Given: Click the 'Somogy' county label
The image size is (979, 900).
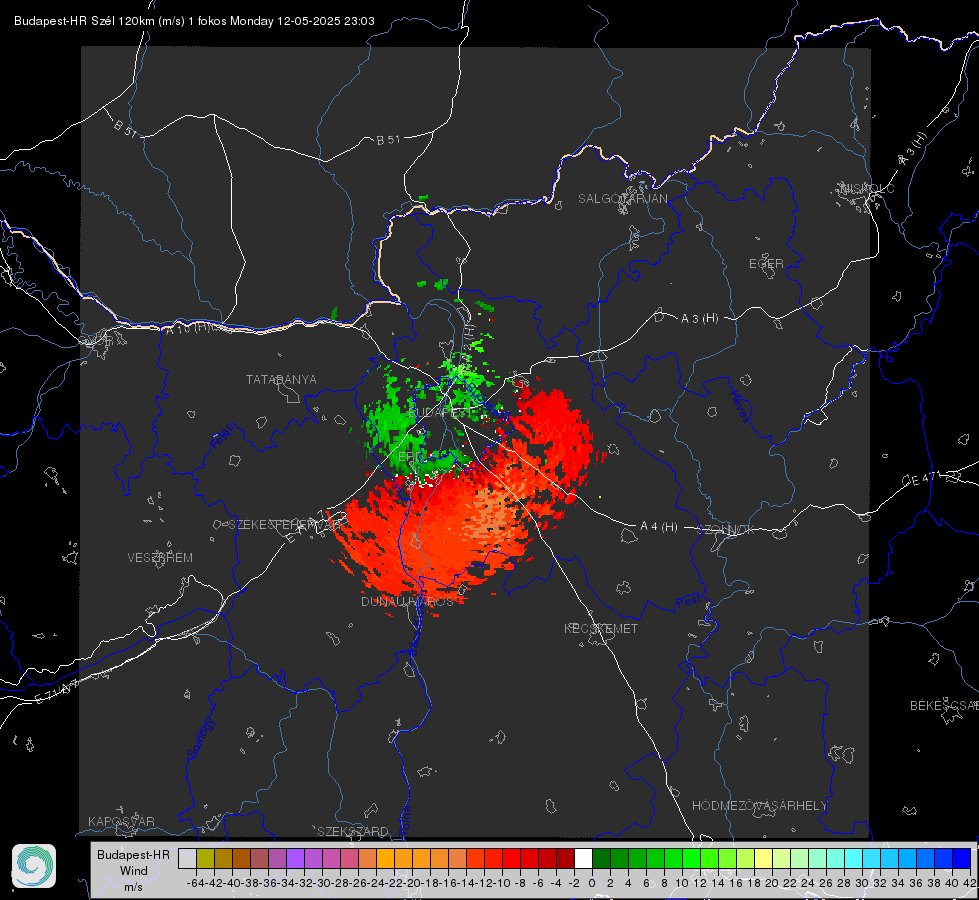Looking at the screenshot, I should point(200,739).
